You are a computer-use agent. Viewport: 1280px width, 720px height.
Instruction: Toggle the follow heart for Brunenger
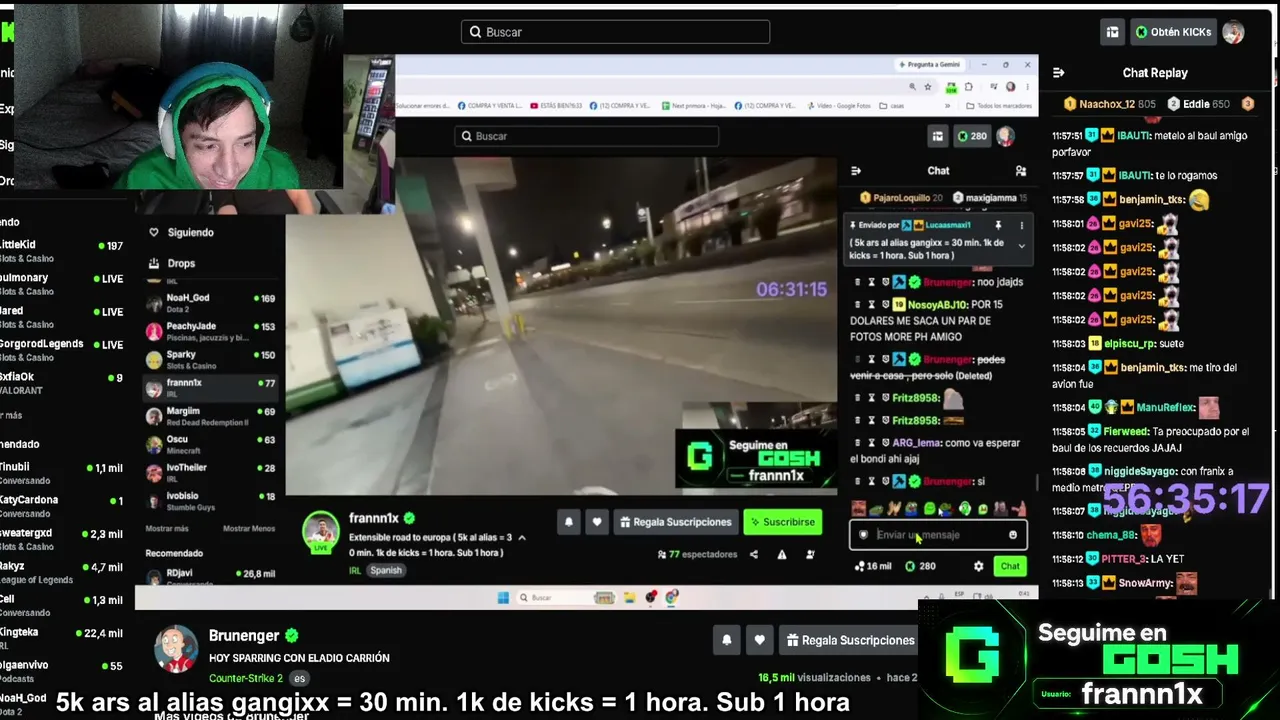click(x=759, y=640)
